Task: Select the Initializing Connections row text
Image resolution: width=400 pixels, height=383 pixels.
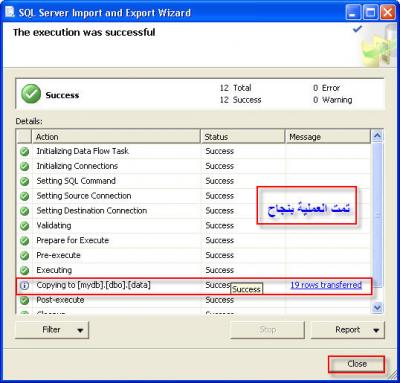Action: (77, 166)
